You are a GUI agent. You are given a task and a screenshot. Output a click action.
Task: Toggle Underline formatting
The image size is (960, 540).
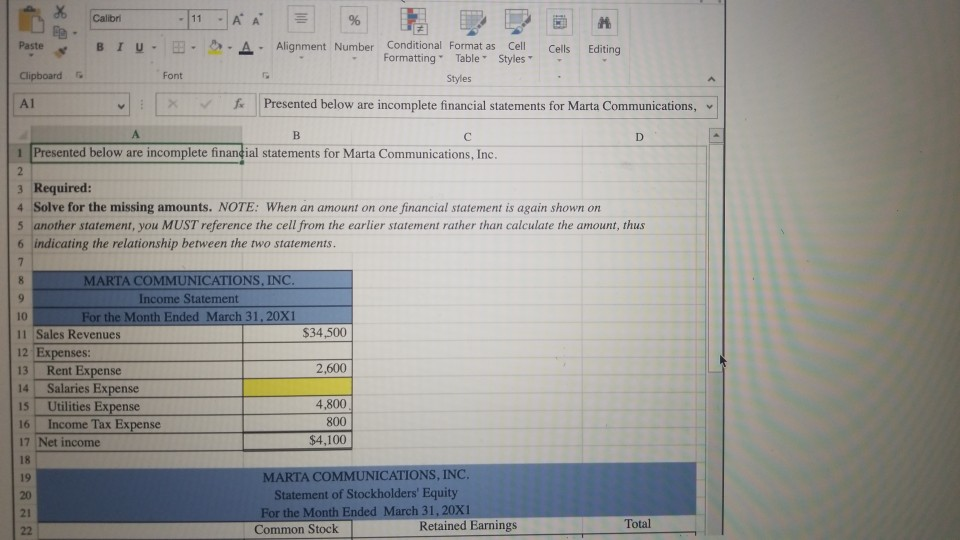click(139, 47)
